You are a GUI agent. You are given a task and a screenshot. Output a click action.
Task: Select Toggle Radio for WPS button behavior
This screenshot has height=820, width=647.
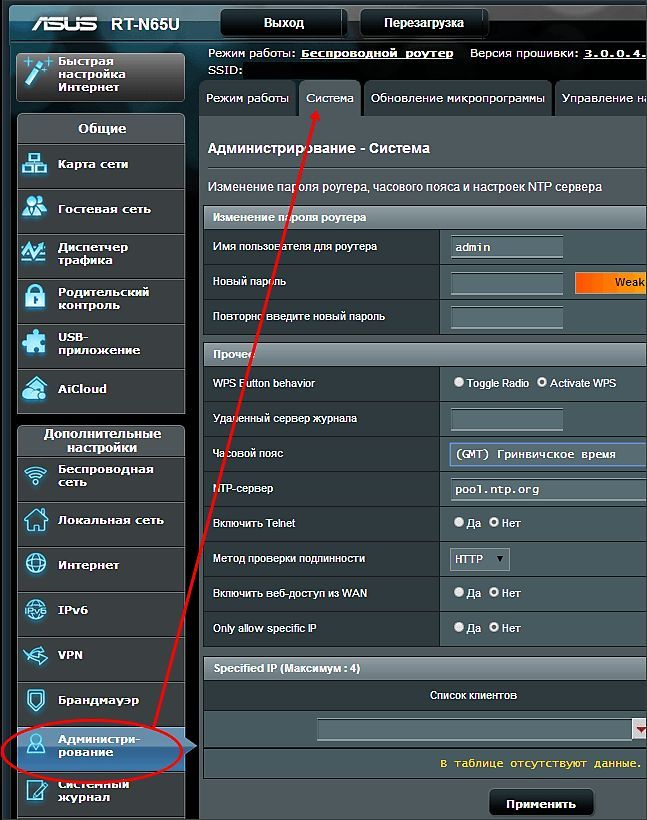pyautogui.click(x=459, y=382)
